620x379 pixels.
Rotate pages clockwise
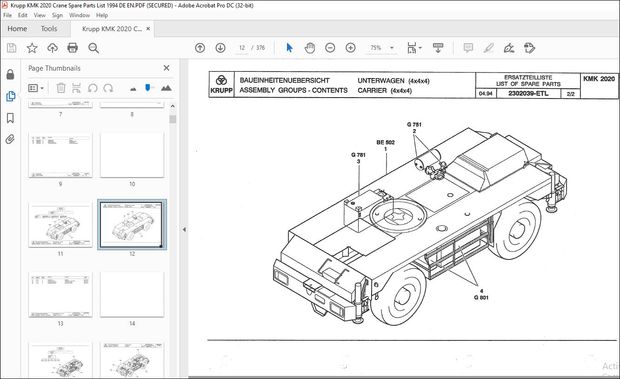coord(108,88)
